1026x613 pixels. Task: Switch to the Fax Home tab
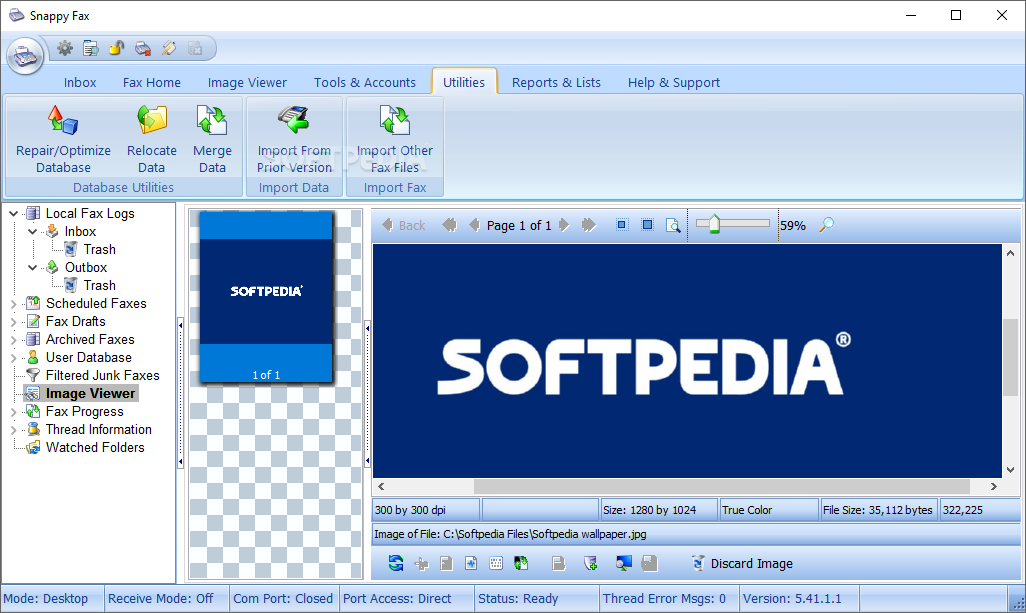(152, 82)
